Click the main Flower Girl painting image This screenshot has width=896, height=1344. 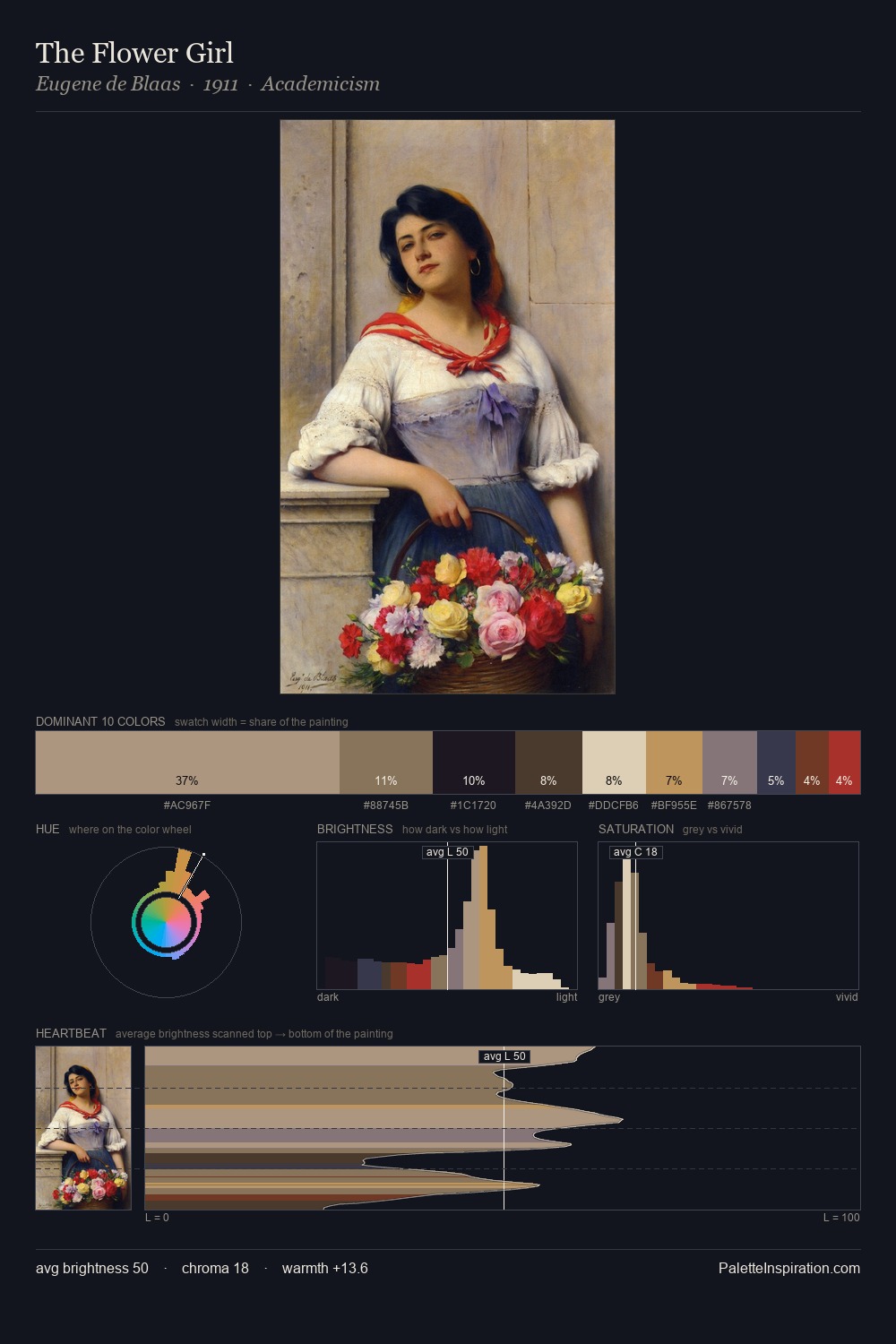pyautogui.click(x=447, y=407)
